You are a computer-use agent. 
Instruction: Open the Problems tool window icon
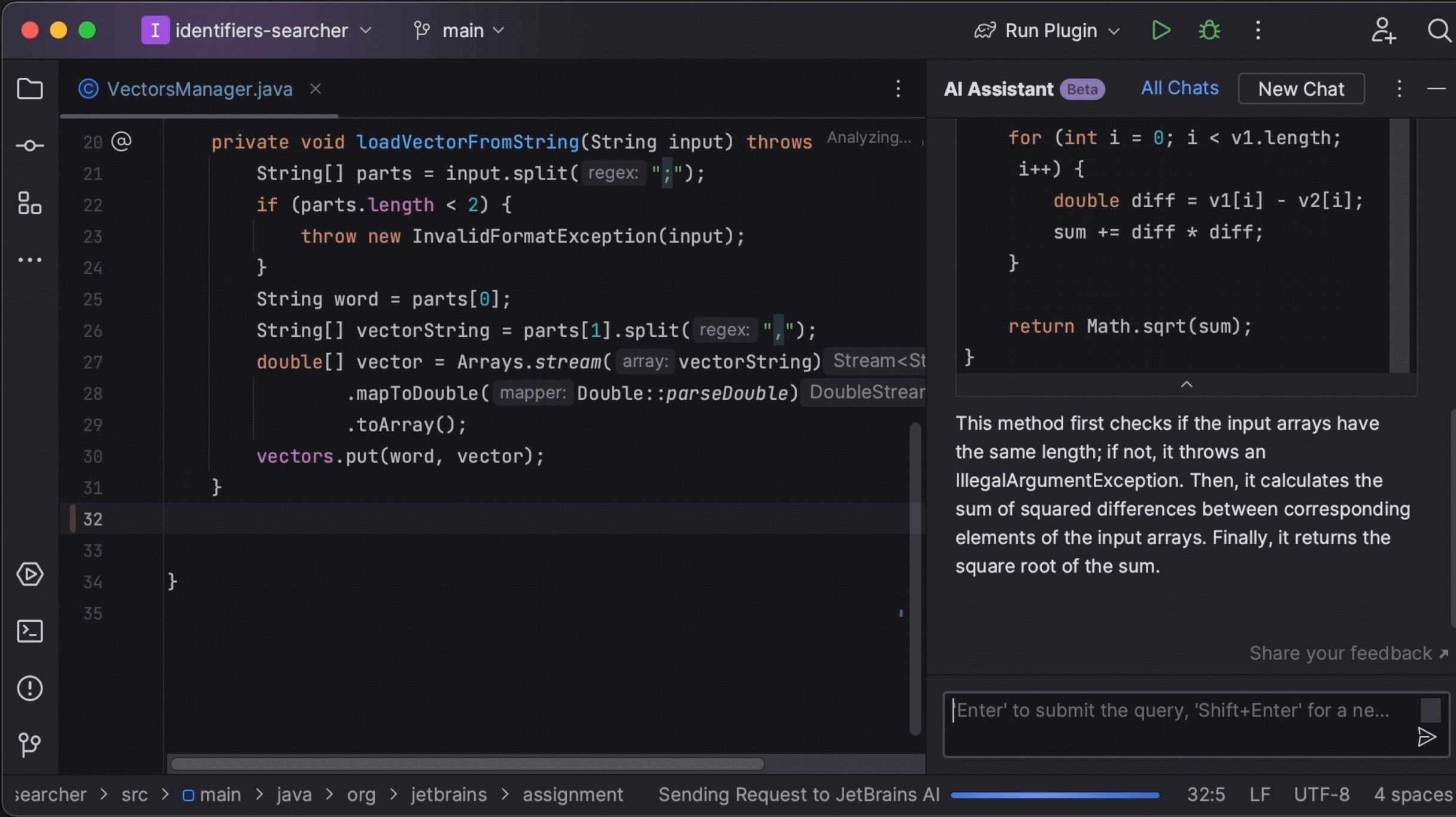point(30,688)
